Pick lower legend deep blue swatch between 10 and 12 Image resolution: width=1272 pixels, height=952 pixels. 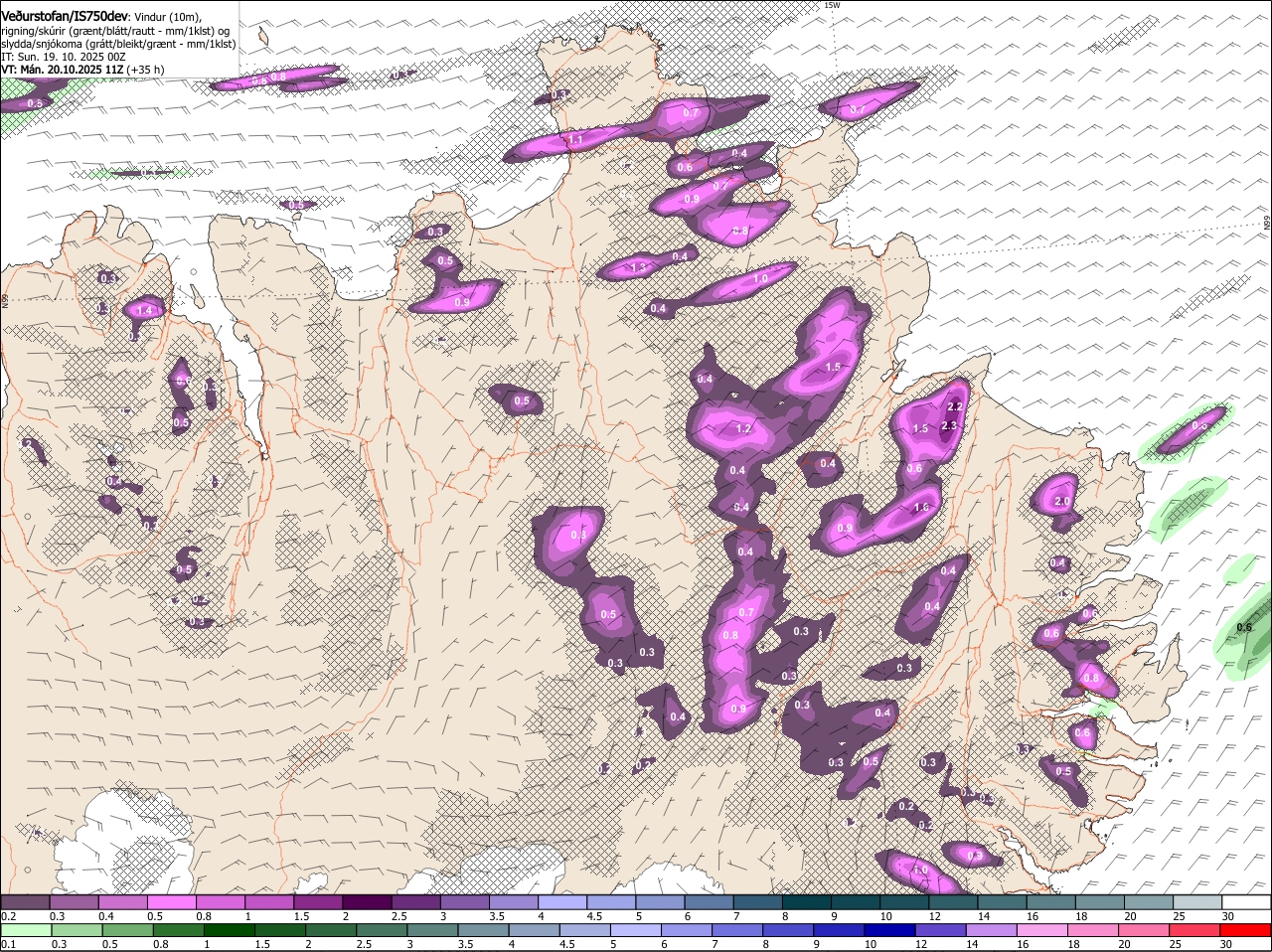click(890, 930)
